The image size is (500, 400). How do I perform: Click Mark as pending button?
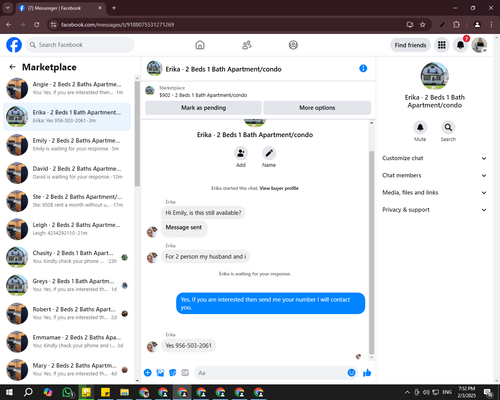(x=203, y=108)
